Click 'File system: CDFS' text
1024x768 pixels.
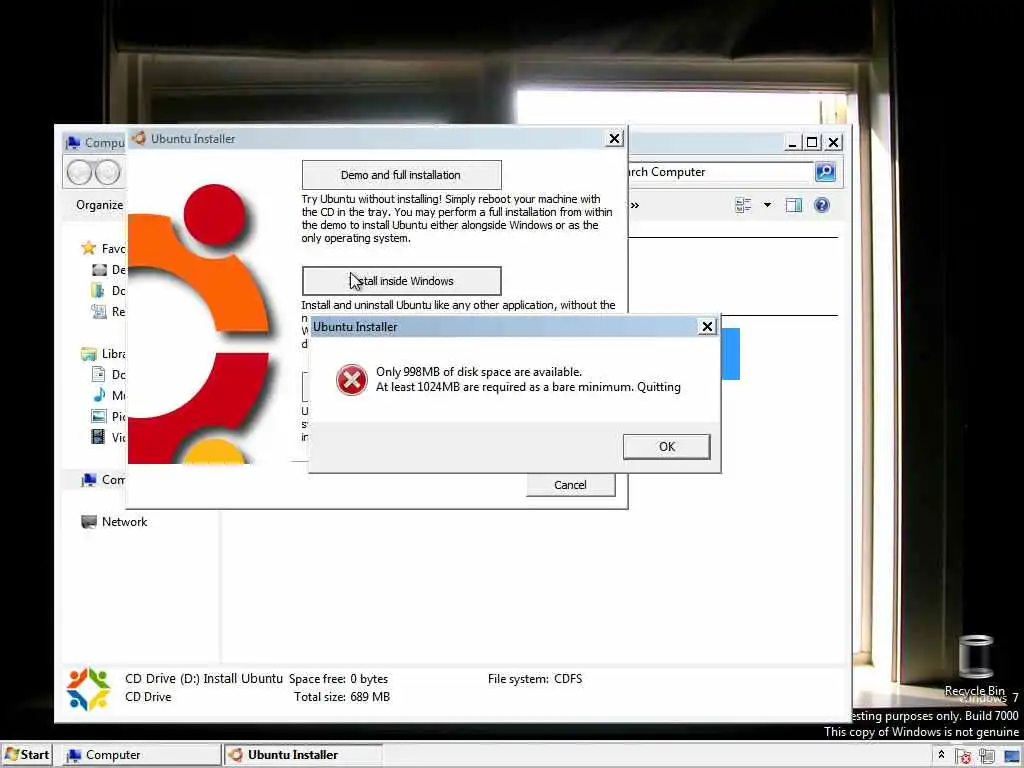click(x=535, y=679)
